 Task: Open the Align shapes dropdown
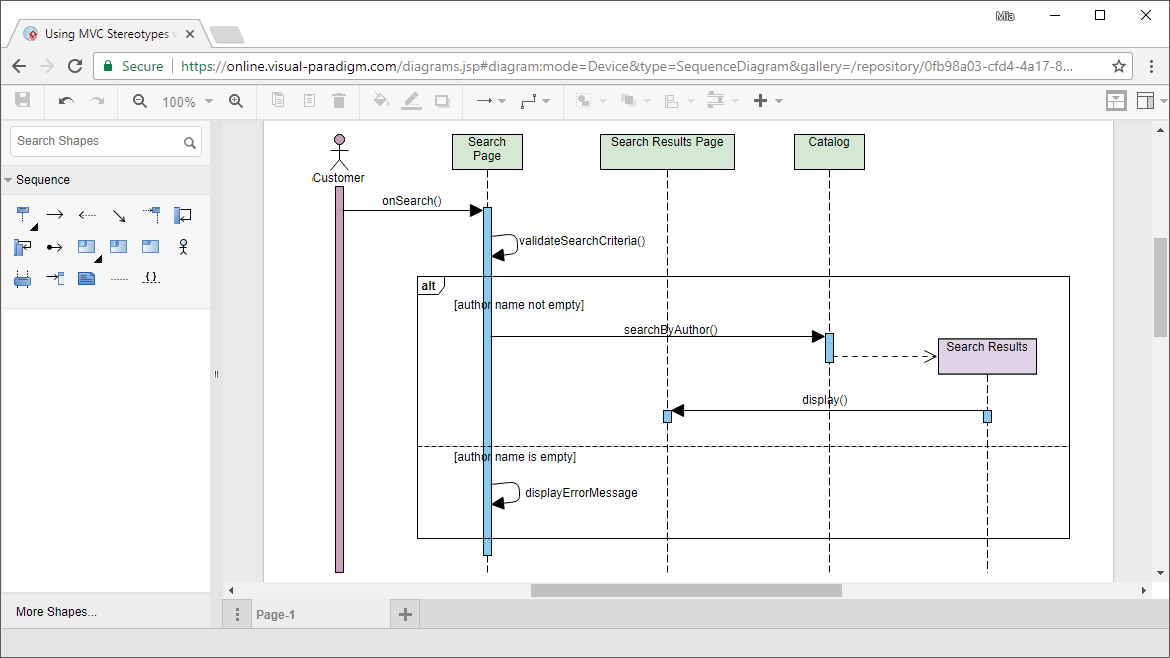tap(679, 101)
